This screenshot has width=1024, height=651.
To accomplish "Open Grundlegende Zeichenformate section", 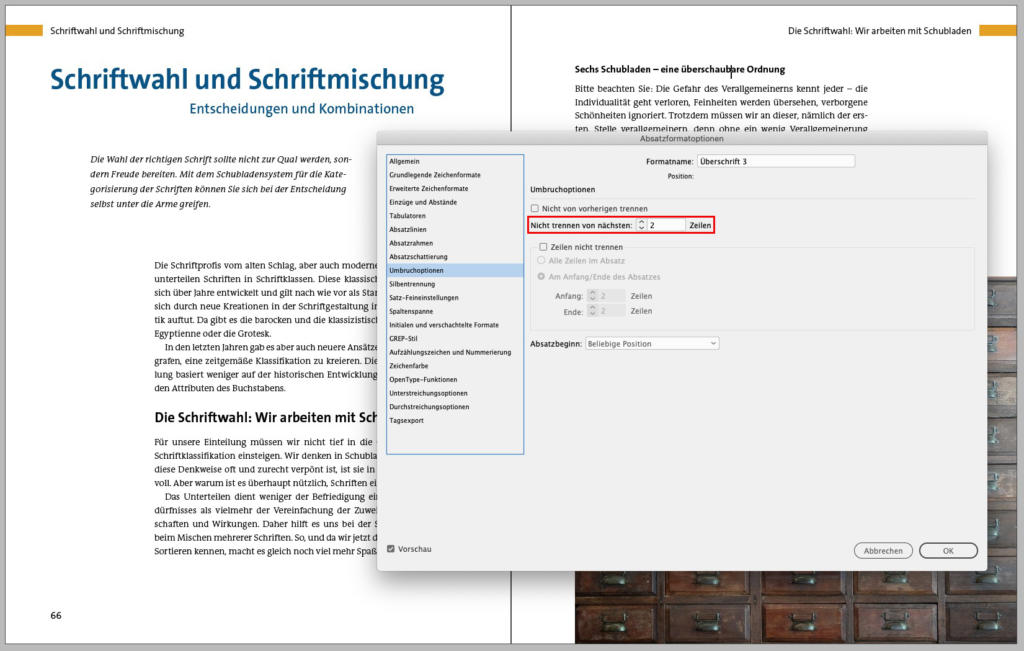I will tap(435, 175).
